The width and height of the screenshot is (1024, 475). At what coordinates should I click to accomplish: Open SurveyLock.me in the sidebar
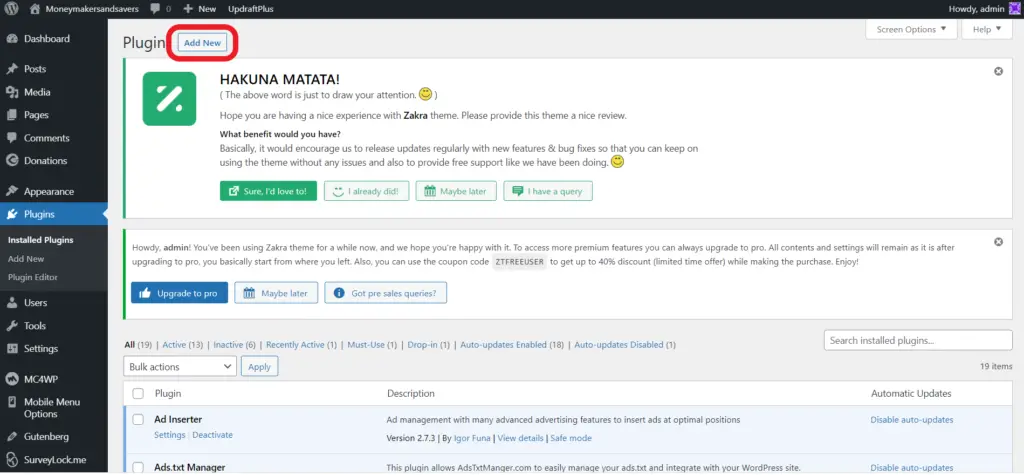[x=54, y=459]
